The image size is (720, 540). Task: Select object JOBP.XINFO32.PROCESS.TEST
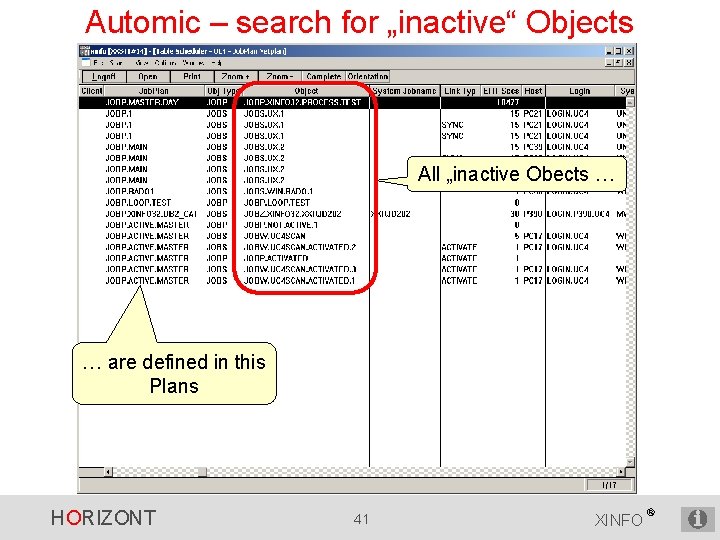302,102
